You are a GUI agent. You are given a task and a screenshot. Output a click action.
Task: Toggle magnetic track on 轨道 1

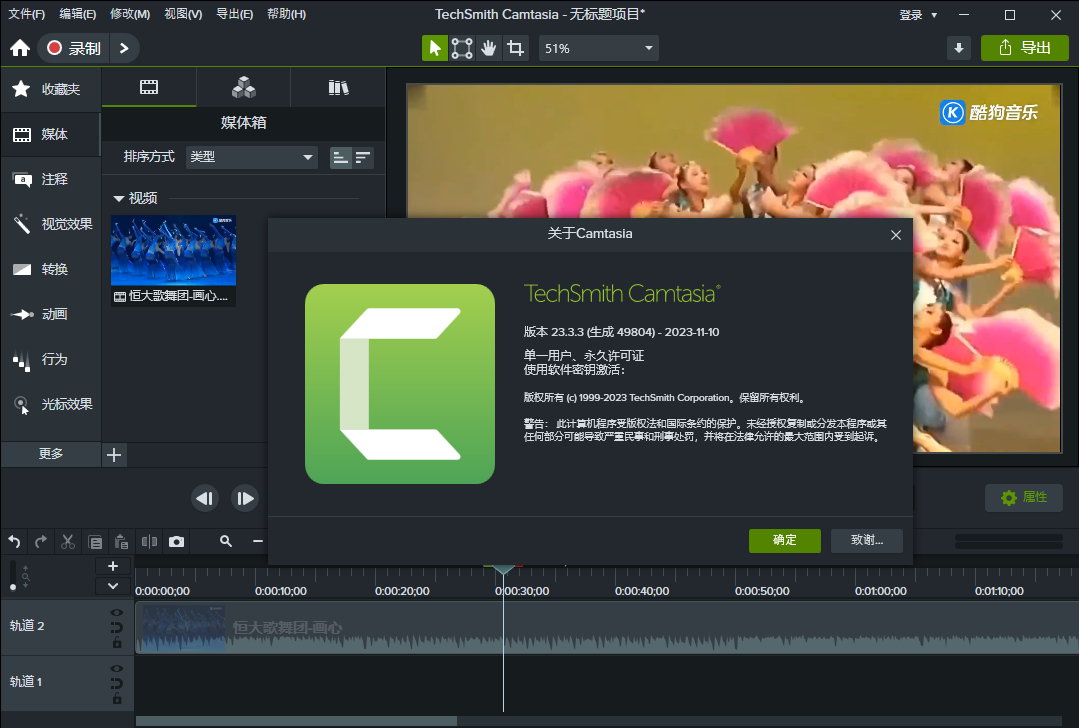117,684
